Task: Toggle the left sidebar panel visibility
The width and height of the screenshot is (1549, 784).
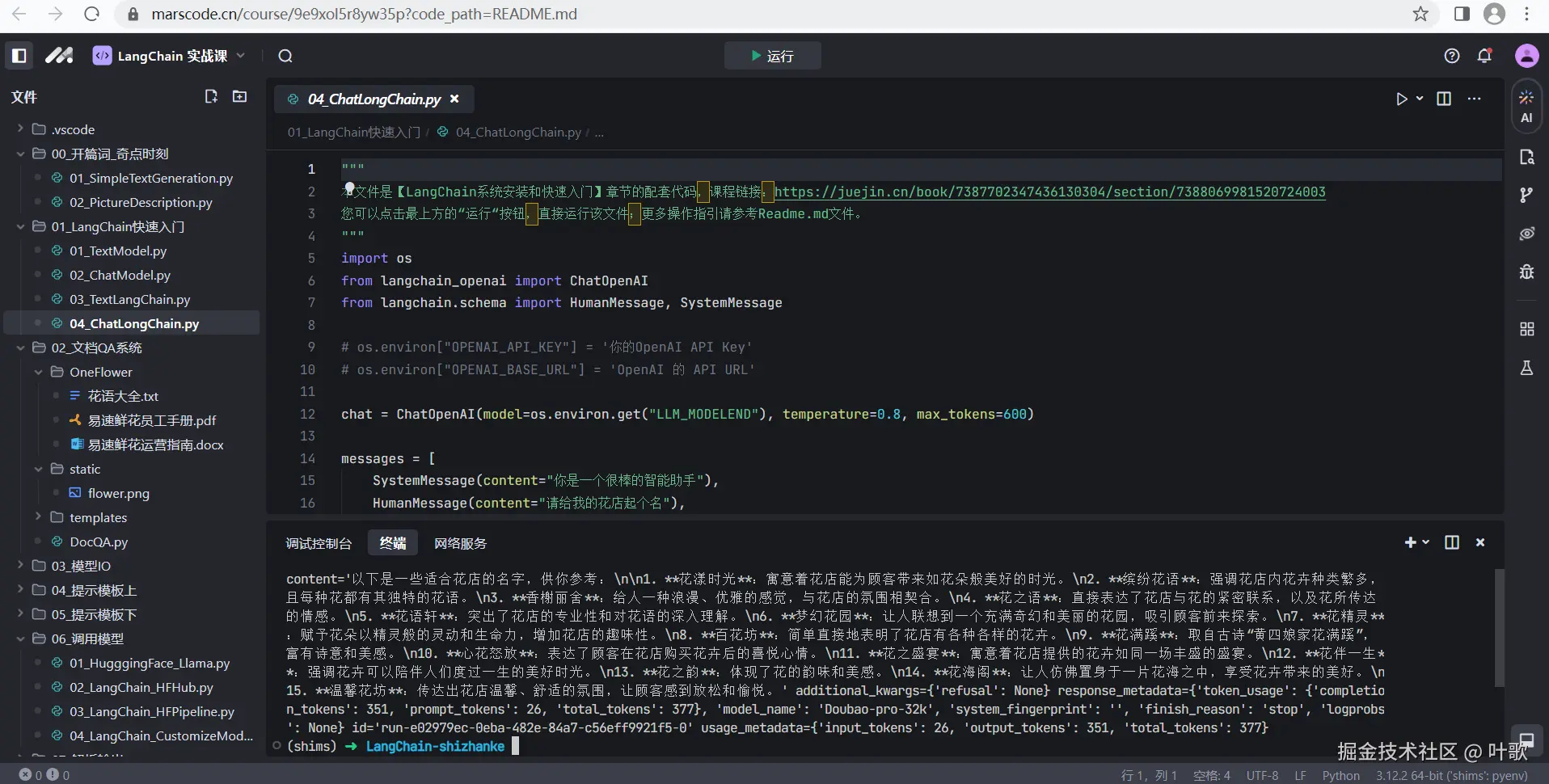Action: pos(19,56)
